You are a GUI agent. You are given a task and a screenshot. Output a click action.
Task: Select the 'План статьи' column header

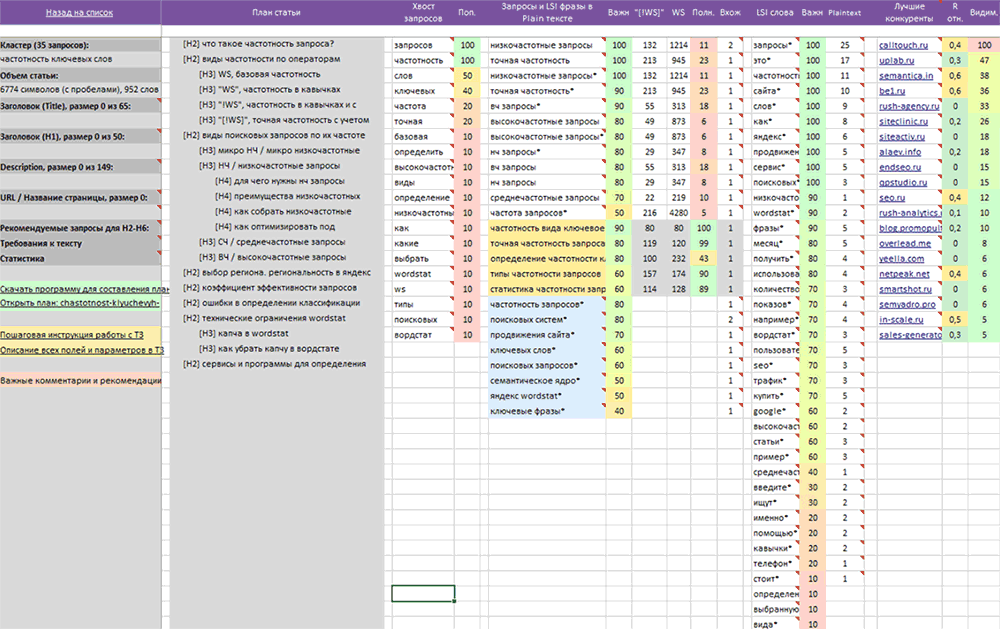coord(277,13)
